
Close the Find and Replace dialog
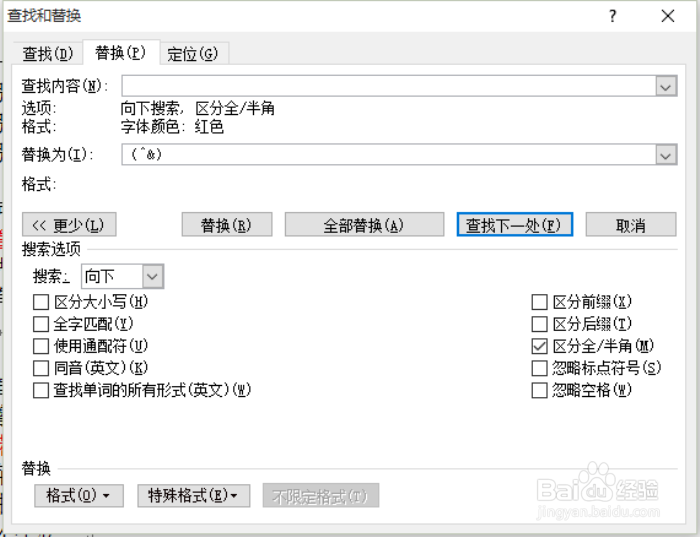668,16
